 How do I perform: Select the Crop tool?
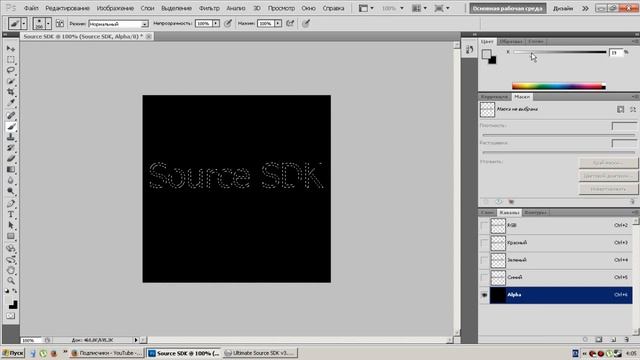point(11,92)
